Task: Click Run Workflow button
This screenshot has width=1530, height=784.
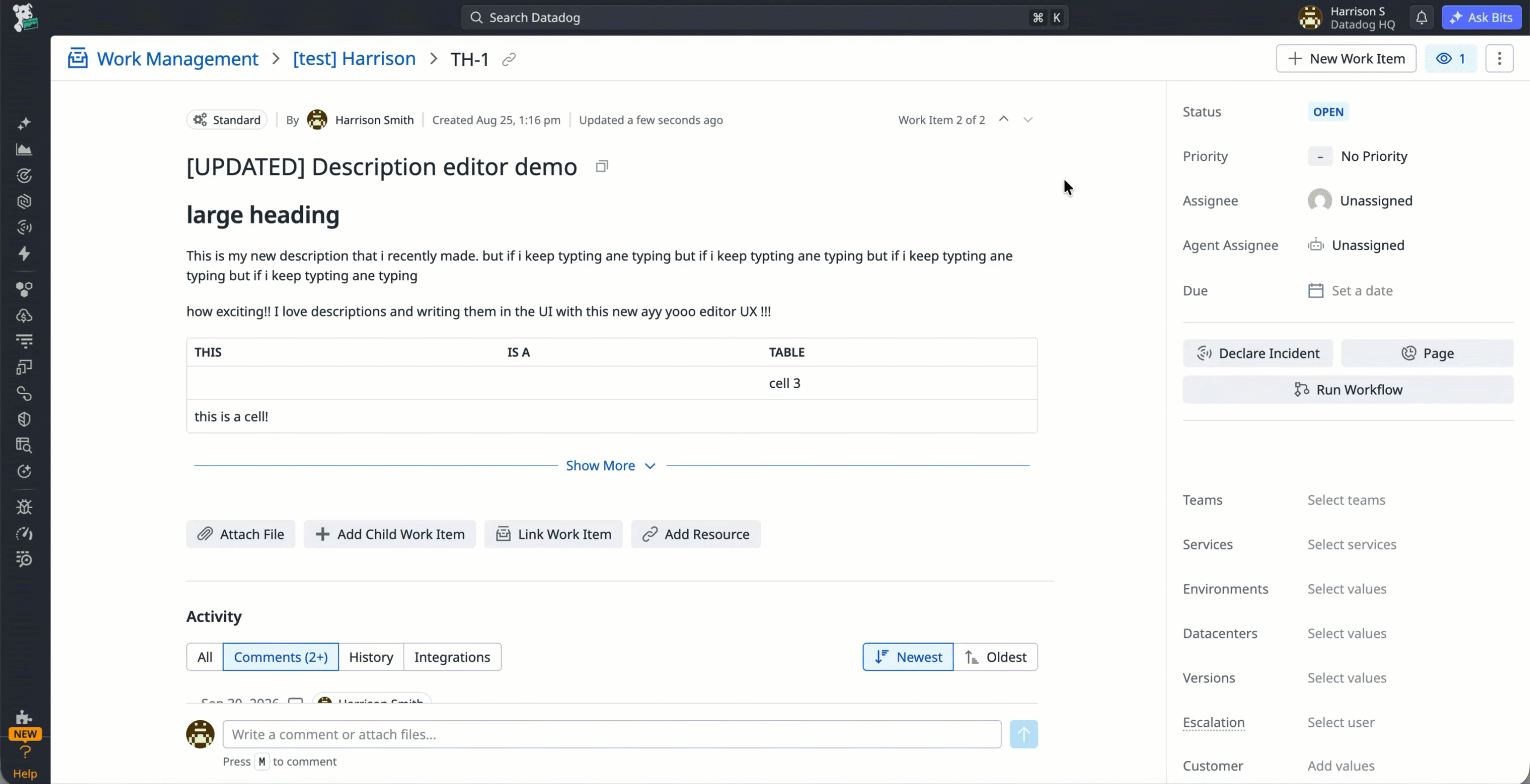Action: pyautogui.click(x=1348, y=389)
